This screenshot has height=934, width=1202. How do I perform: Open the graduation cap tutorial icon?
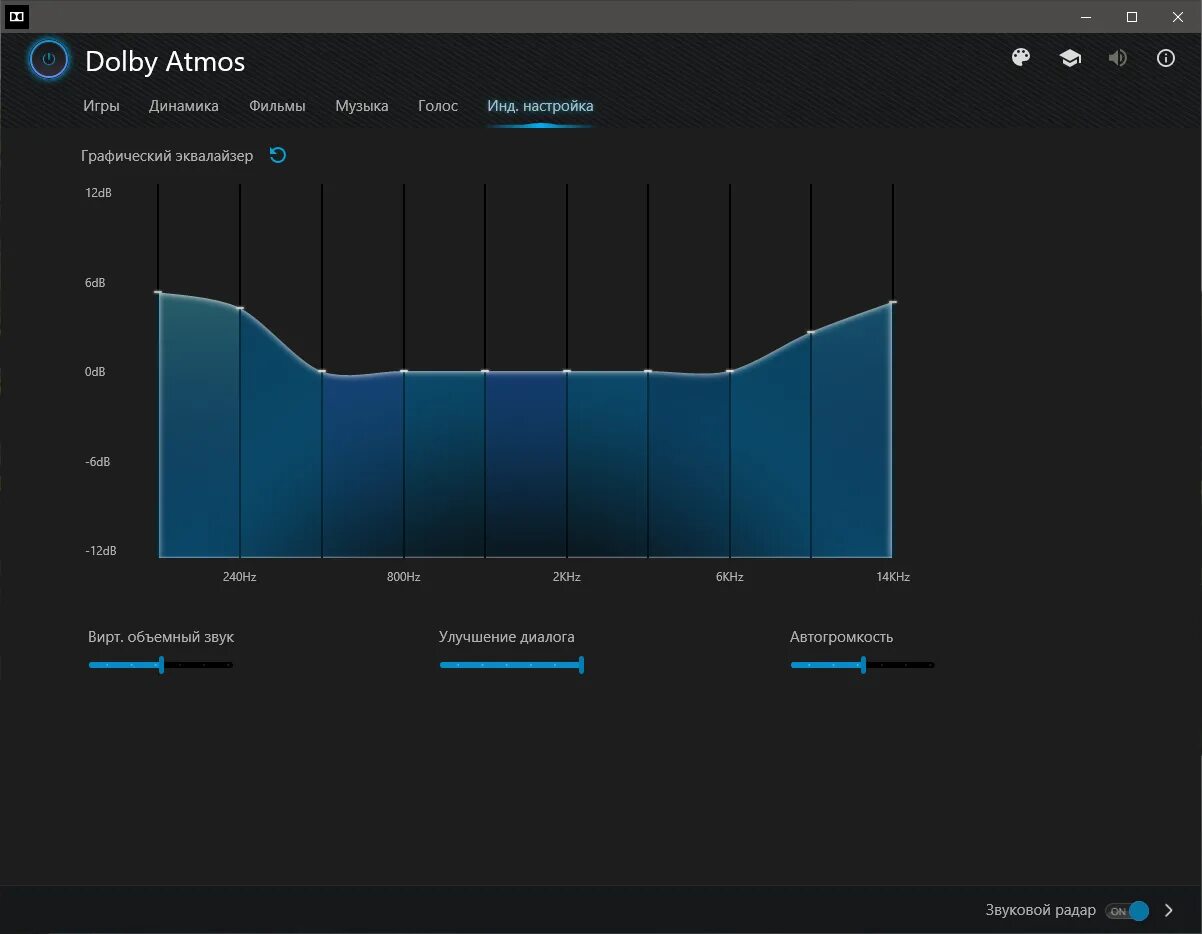(x=1070, y=58)
